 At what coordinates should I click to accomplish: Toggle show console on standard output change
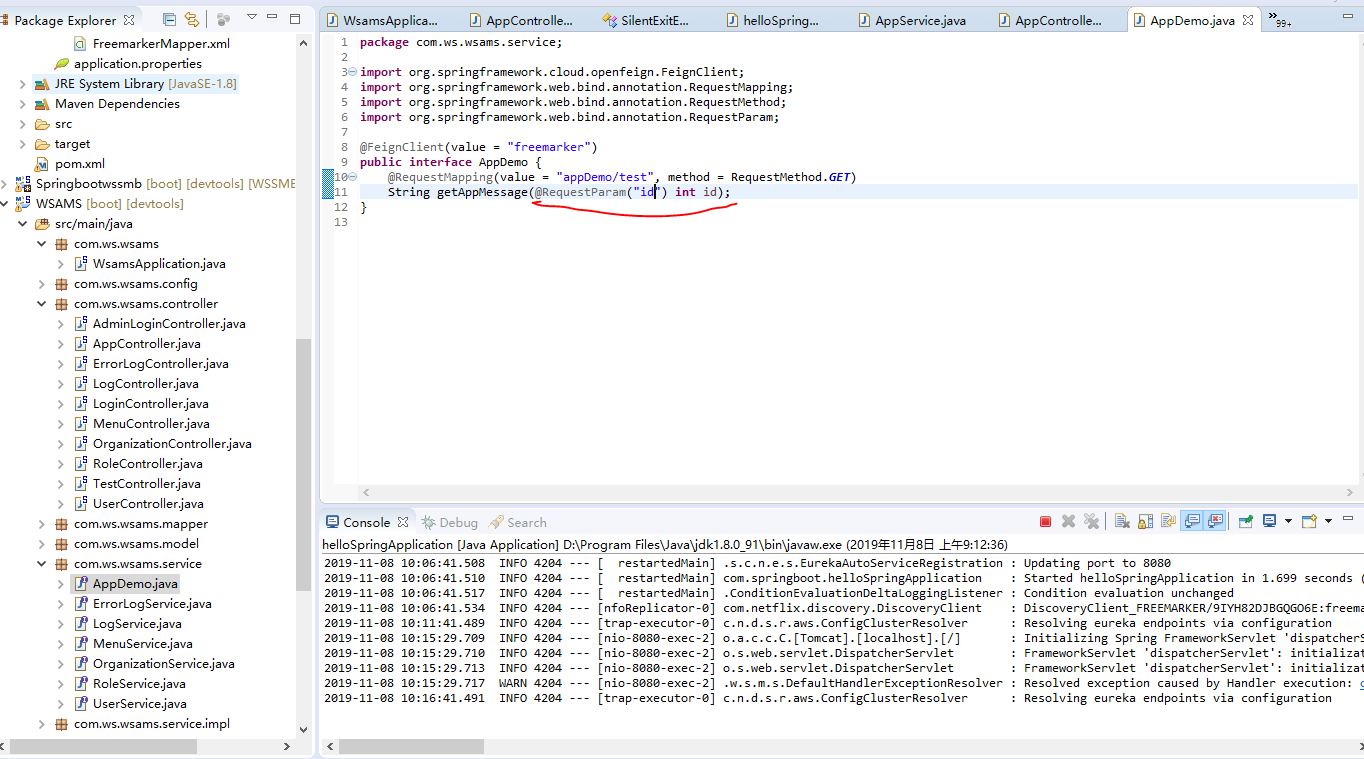coord(1192,520)
